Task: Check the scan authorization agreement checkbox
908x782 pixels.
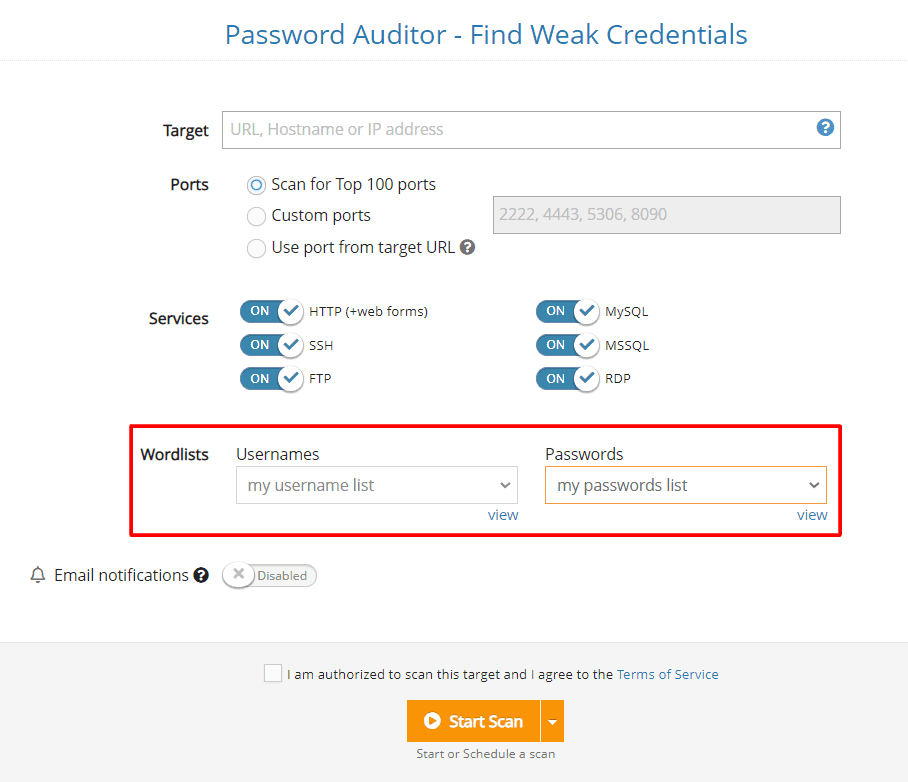Action: 273,673
